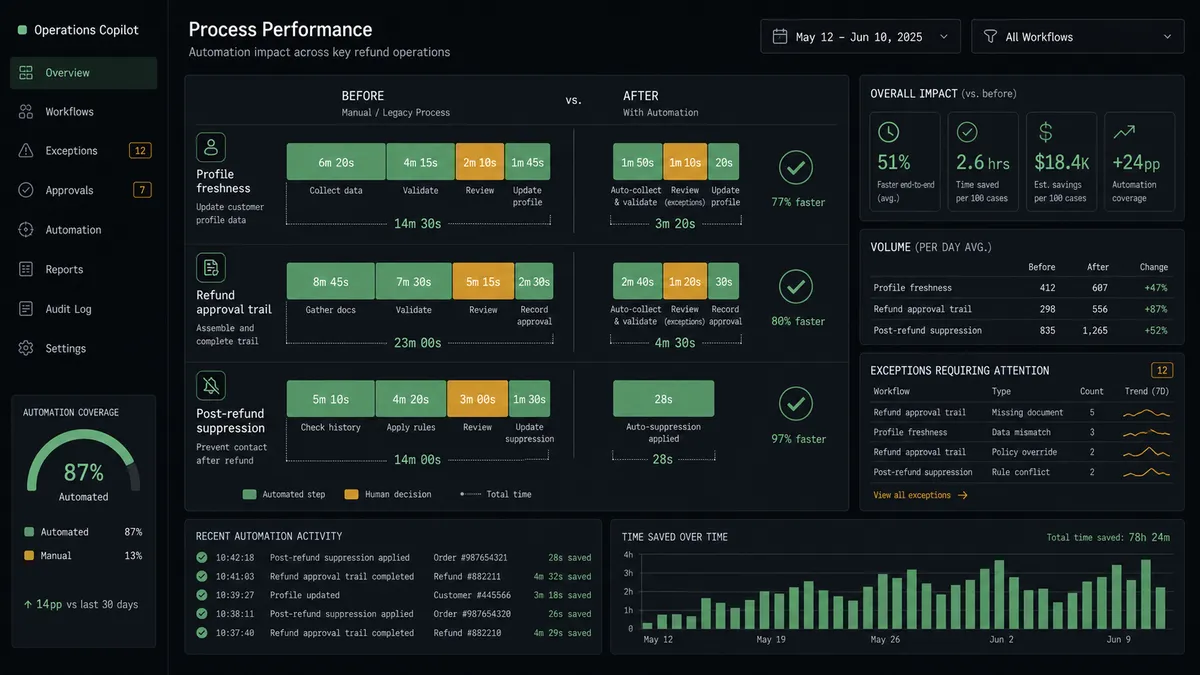Open the Exceptions menu item
This screenshot has height=675, width=1200.
click(84, 151)
